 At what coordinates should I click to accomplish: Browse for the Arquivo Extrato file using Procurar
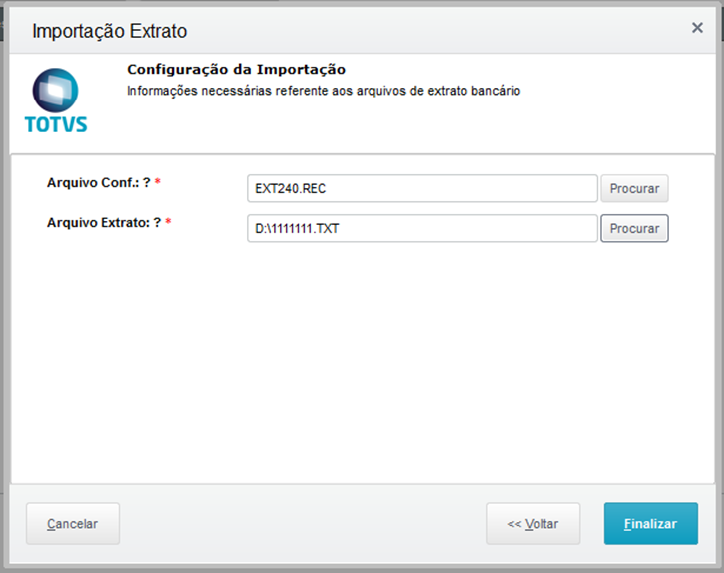coord(634,229)
